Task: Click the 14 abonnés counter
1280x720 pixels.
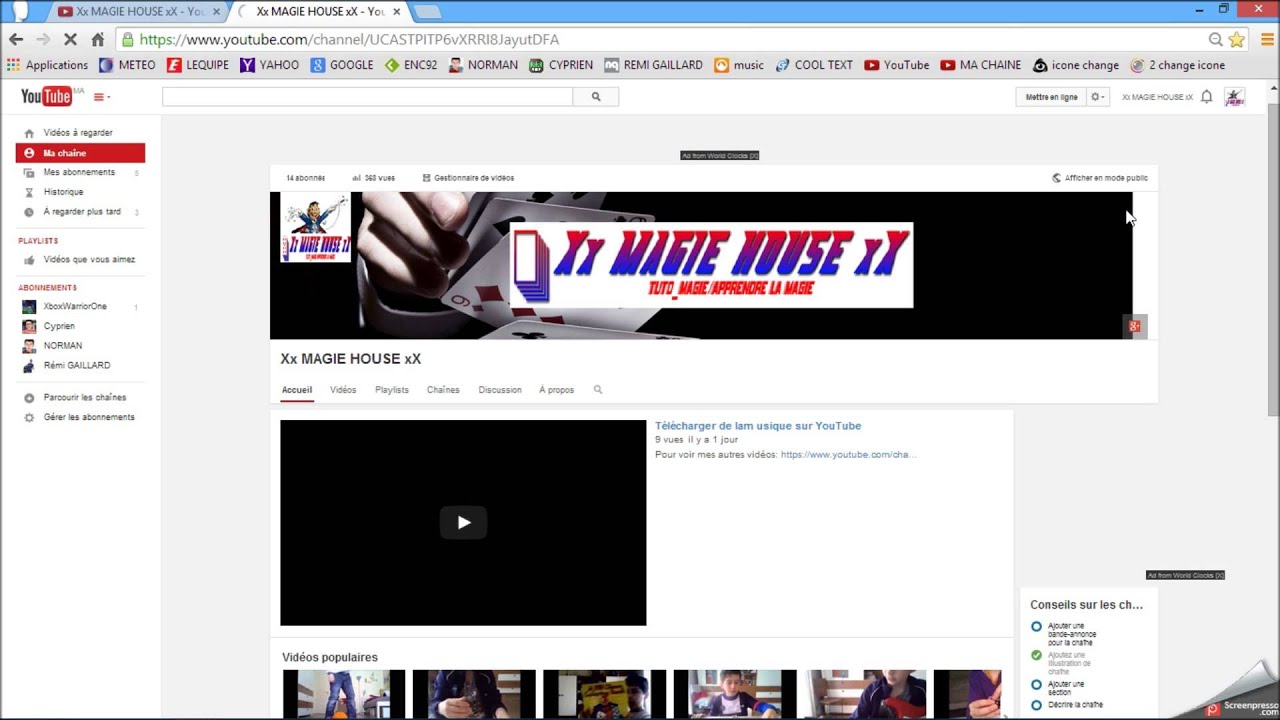Action: tap(305, 178)
